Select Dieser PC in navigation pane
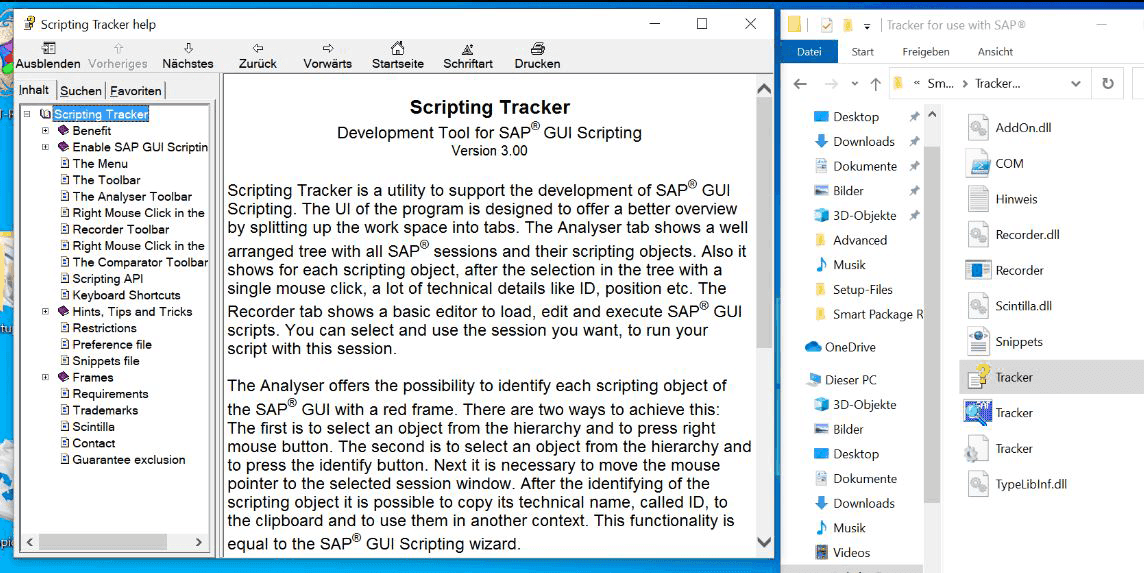The width and height of the screenshot is (1144, 573). click(x=850, y=380)
